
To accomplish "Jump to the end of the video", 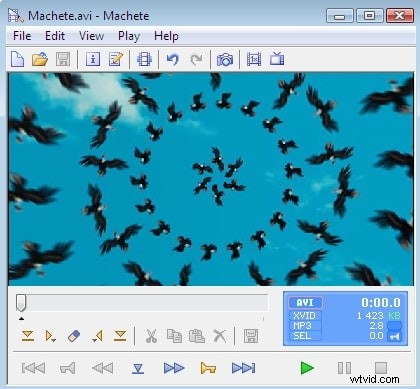I will pyautogui.click(x=244, y=368).
